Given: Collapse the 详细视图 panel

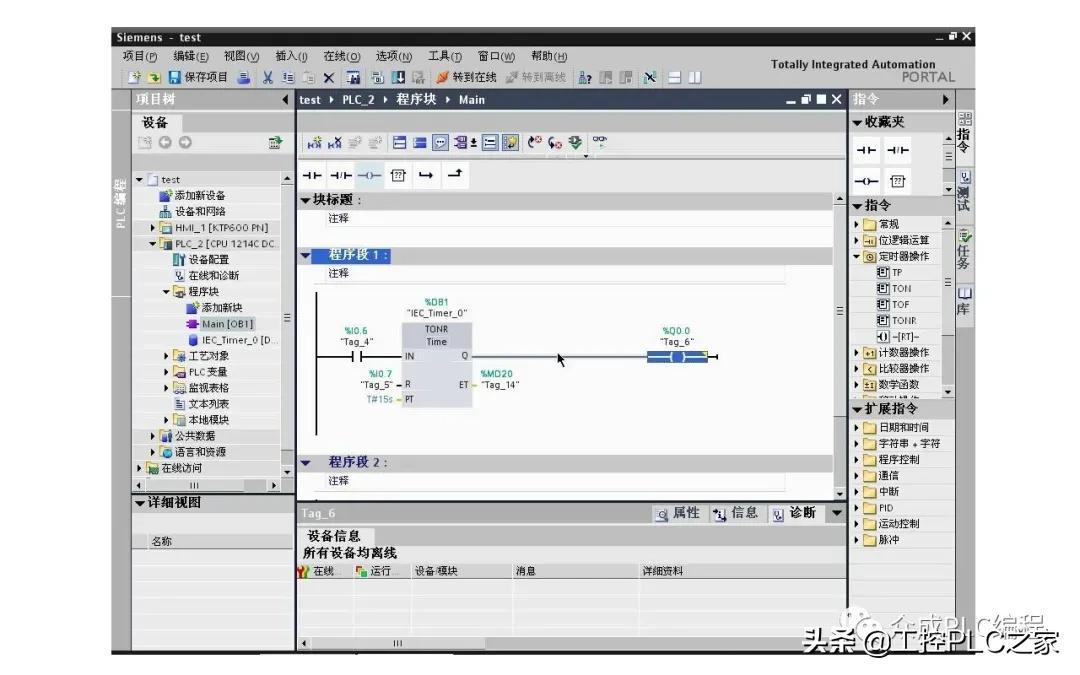Looking at the screenshot, I should pyautogui.click(x=140, y=503).
